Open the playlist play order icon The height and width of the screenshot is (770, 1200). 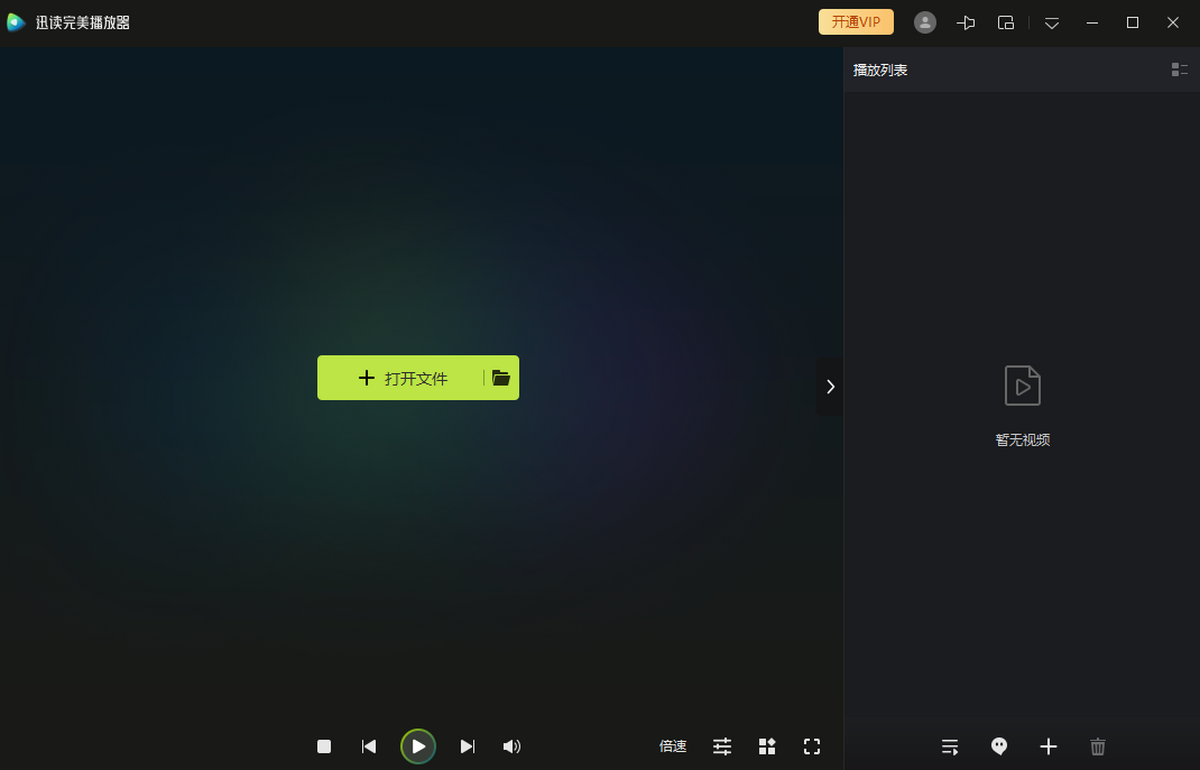(950, 746)
